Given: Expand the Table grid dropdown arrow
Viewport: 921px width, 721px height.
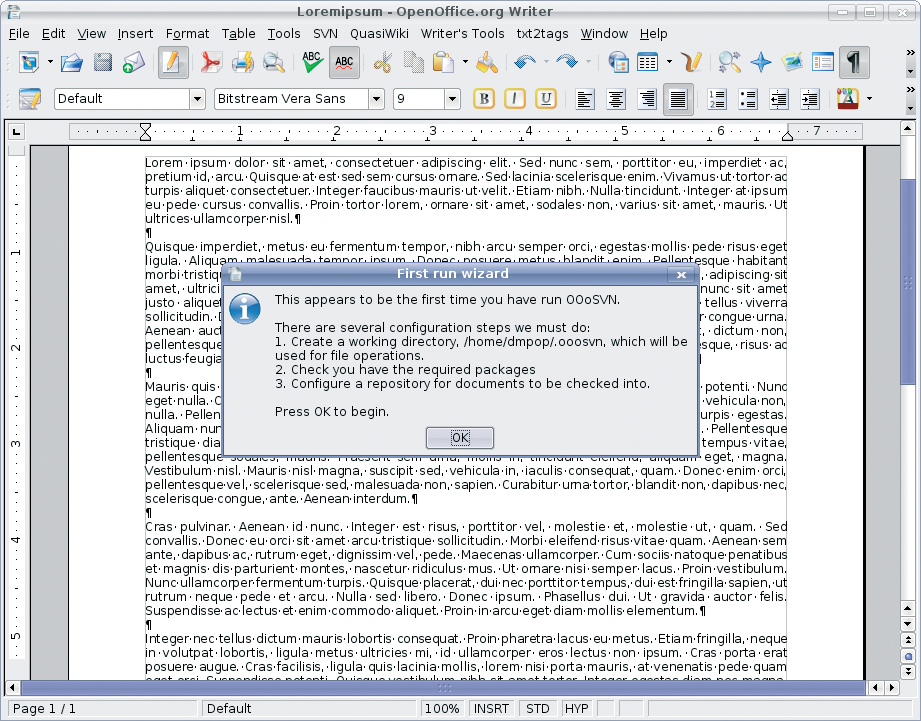Looking at the screenshot, I should click(668, 62).
